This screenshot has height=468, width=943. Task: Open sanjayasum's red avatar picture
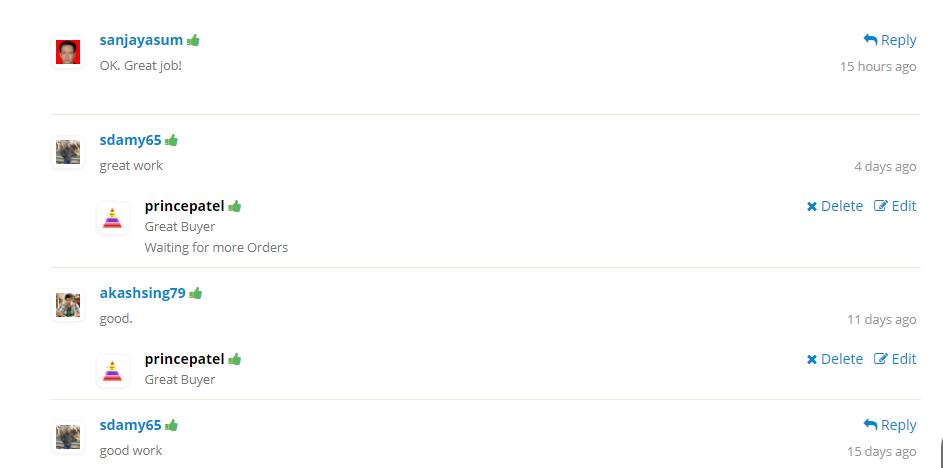coord(68,52)
